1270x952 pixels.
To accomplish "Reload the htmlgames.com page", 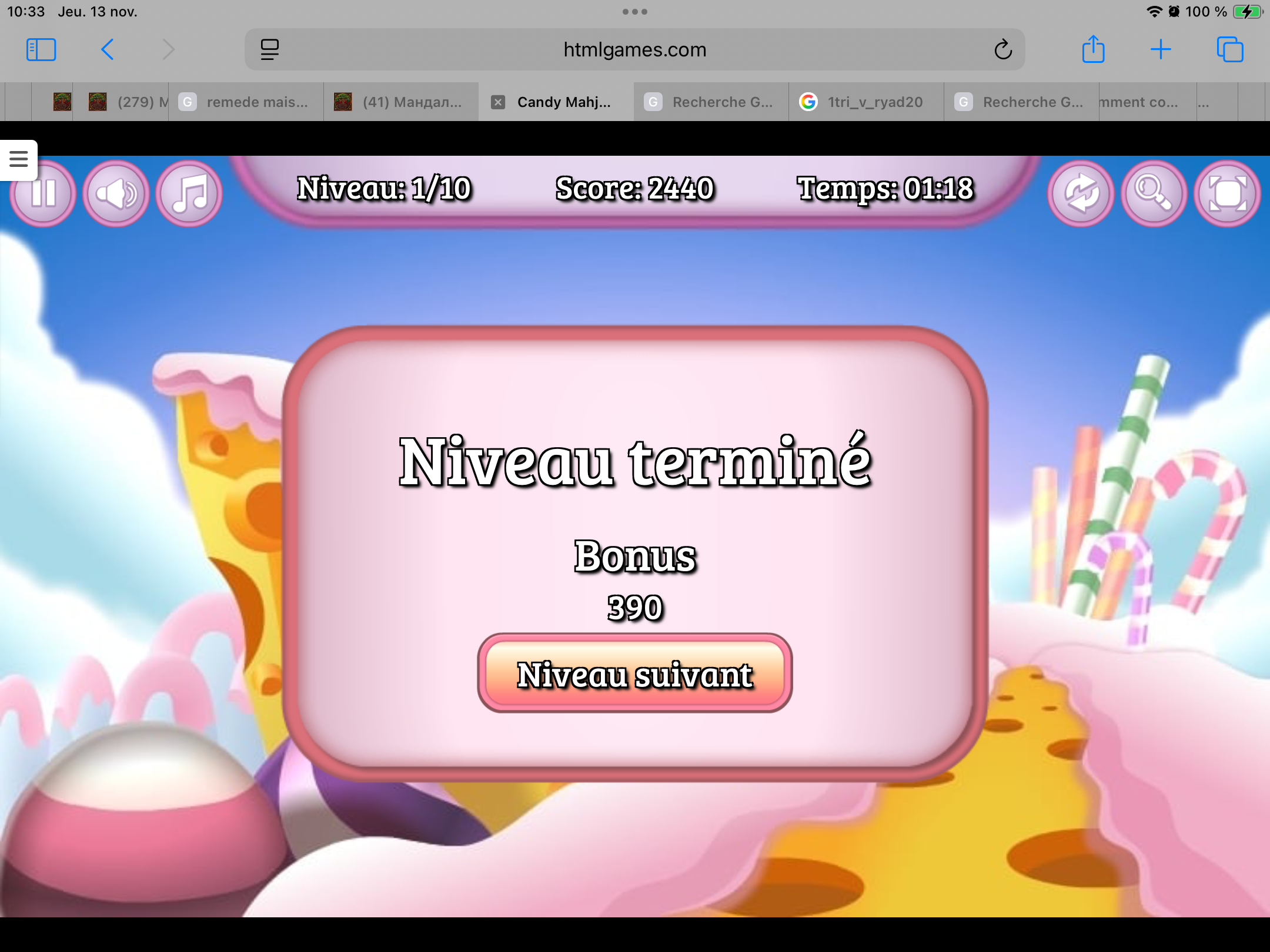I will click(1003, 50).
